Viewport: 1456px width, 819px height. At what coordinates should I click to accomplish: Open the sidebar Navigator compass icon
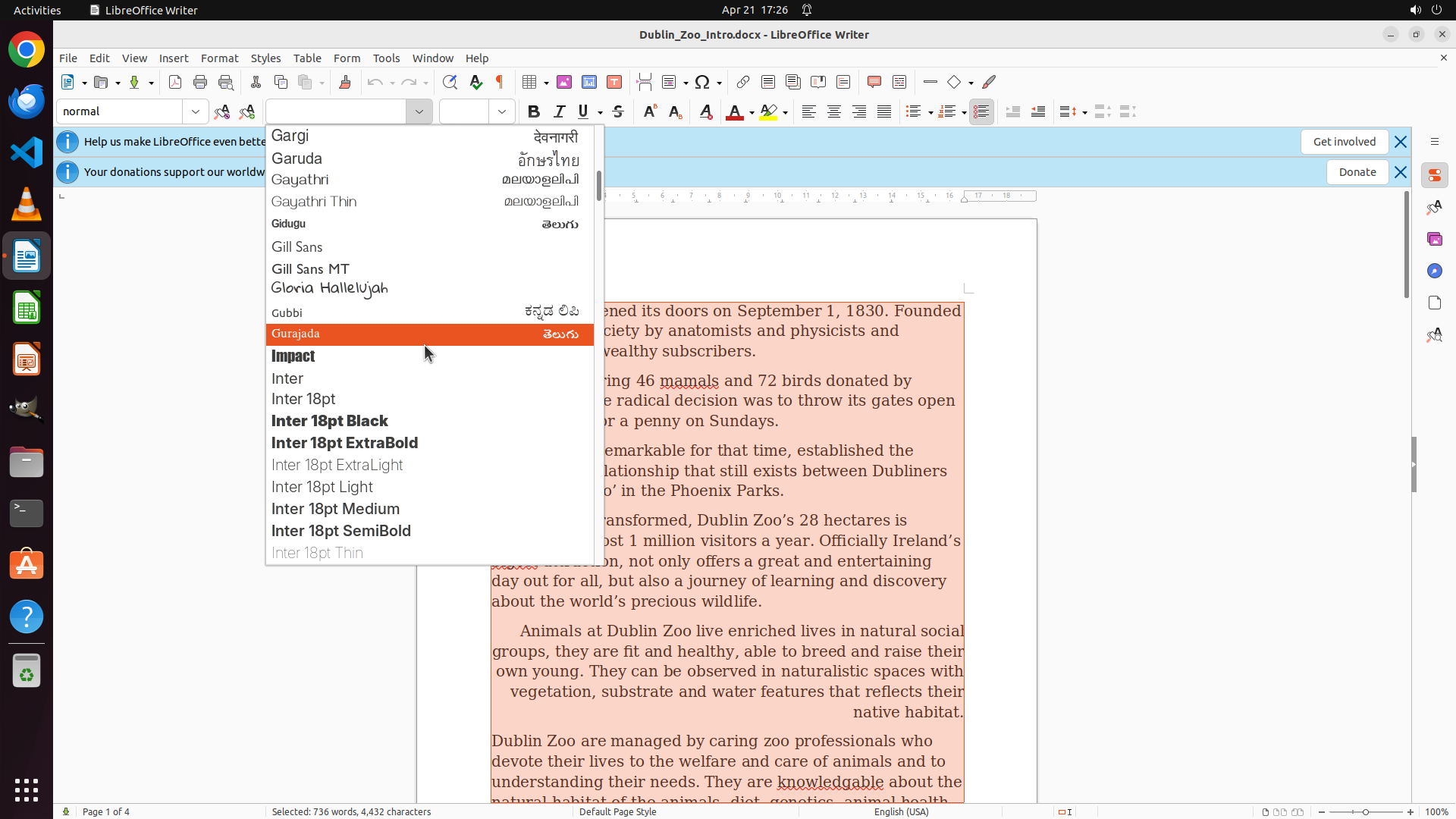(x=1434, y=271)
